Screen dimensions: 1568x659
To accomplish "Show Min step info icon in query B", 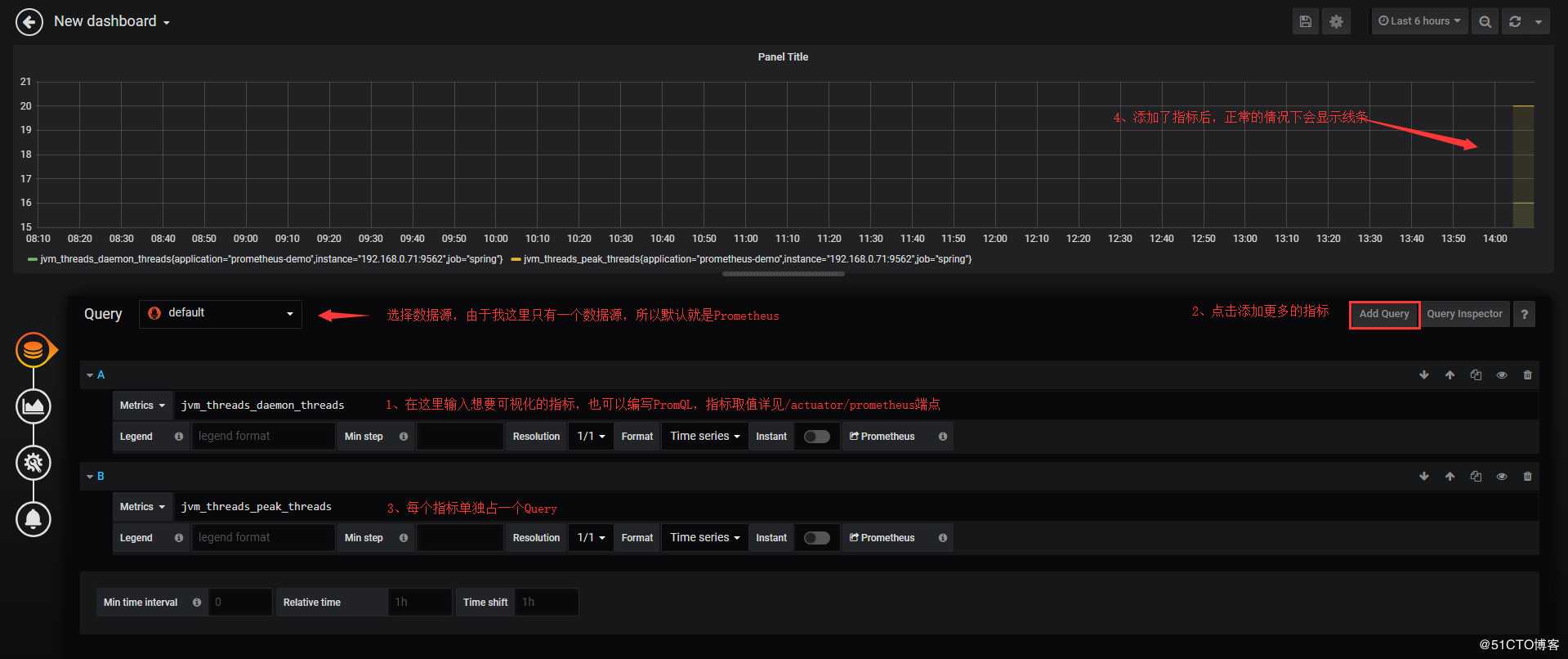I will [404, 538].
